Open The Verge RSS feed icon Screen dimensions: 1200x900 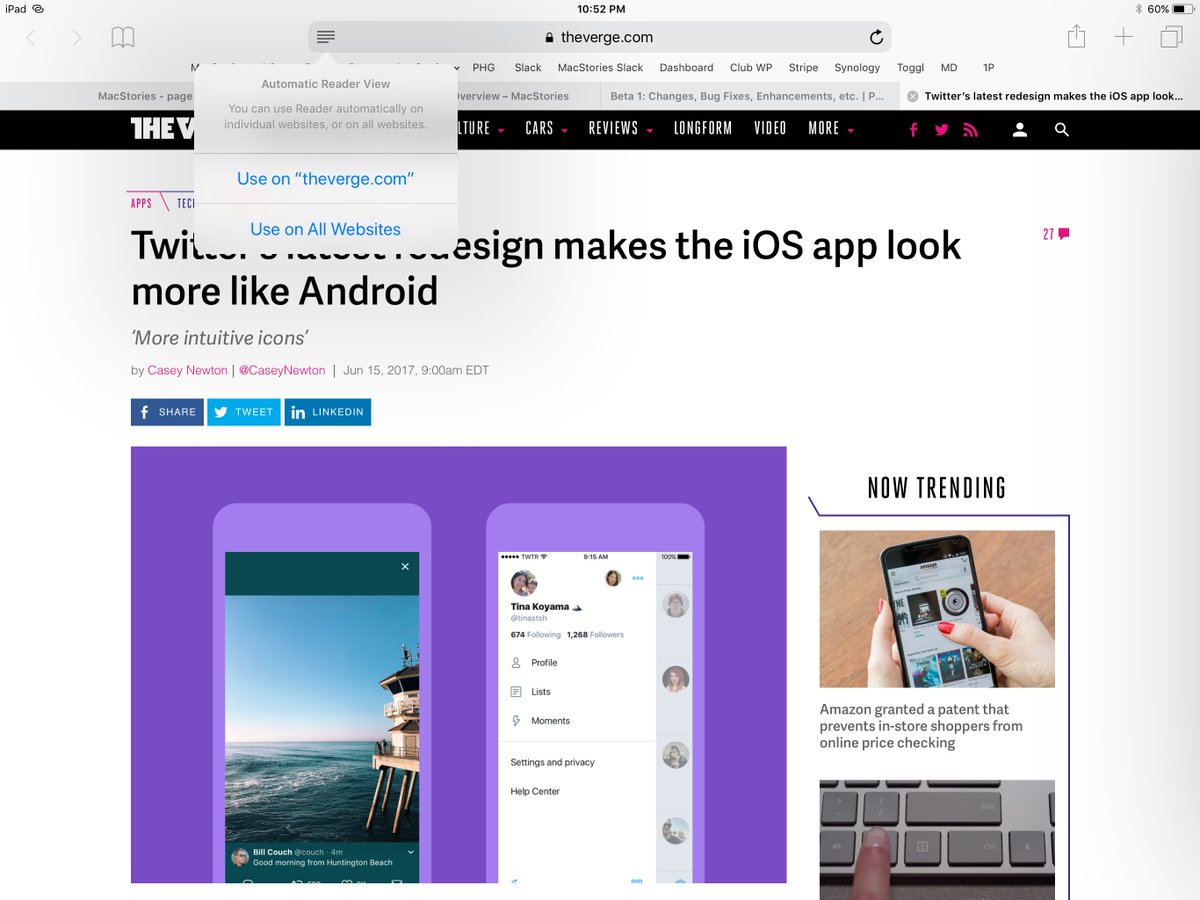[970, 130]
